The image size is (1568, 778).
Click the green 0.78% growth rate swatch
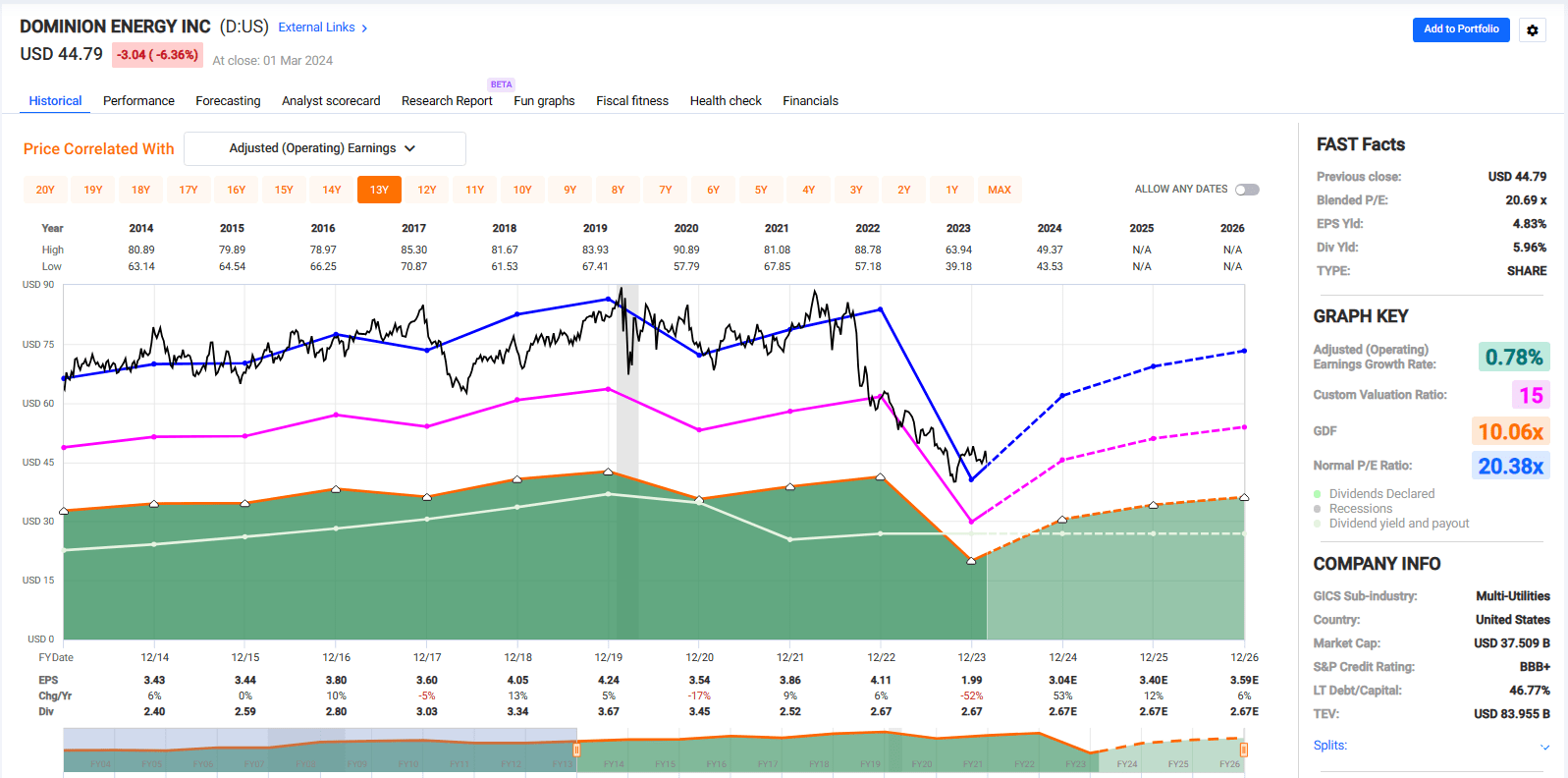[x=1514, y=357]
